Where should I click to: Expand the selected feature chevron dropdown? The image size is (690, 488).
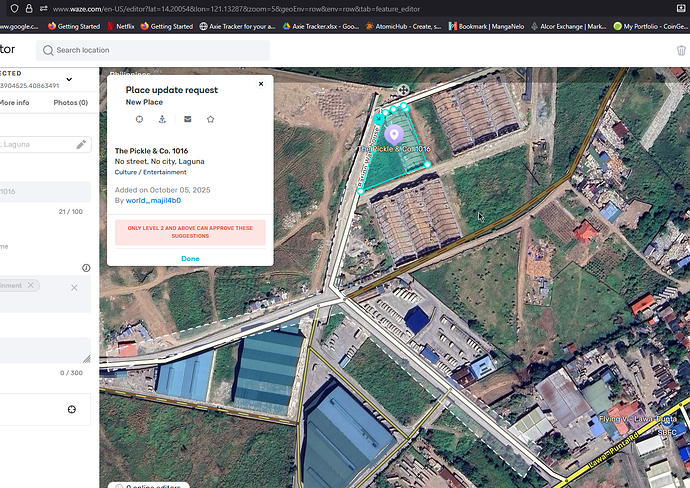pos(69,79)
